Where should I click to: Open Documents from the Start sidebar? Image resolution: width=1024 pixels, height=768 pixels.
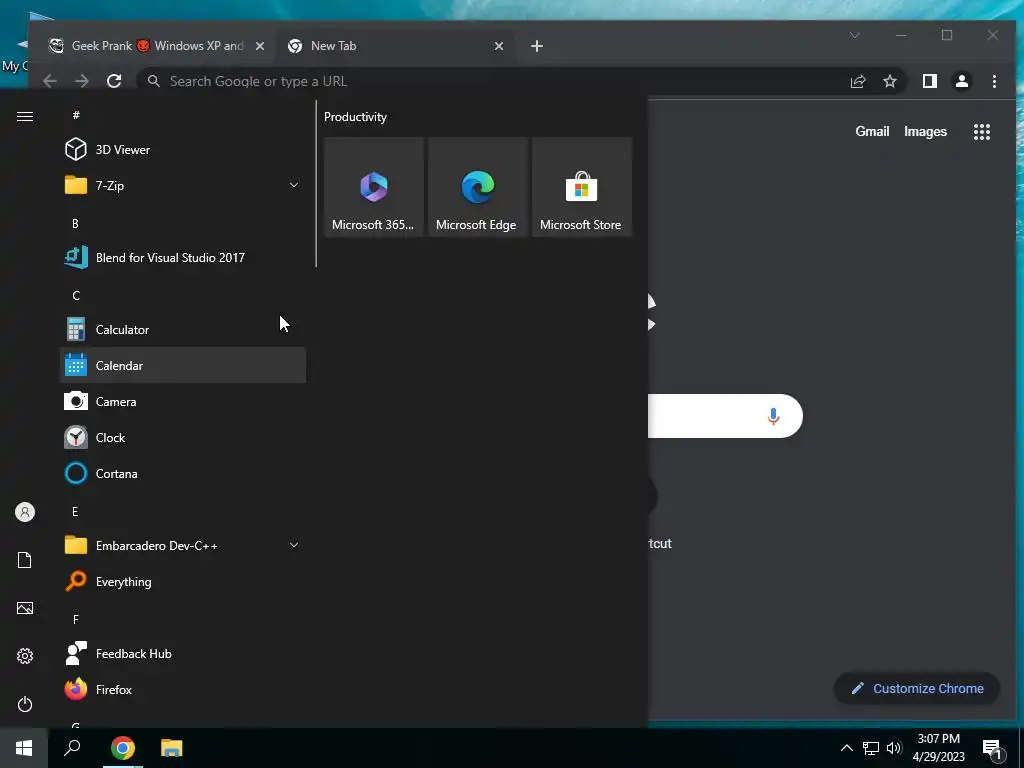[25, 560]
